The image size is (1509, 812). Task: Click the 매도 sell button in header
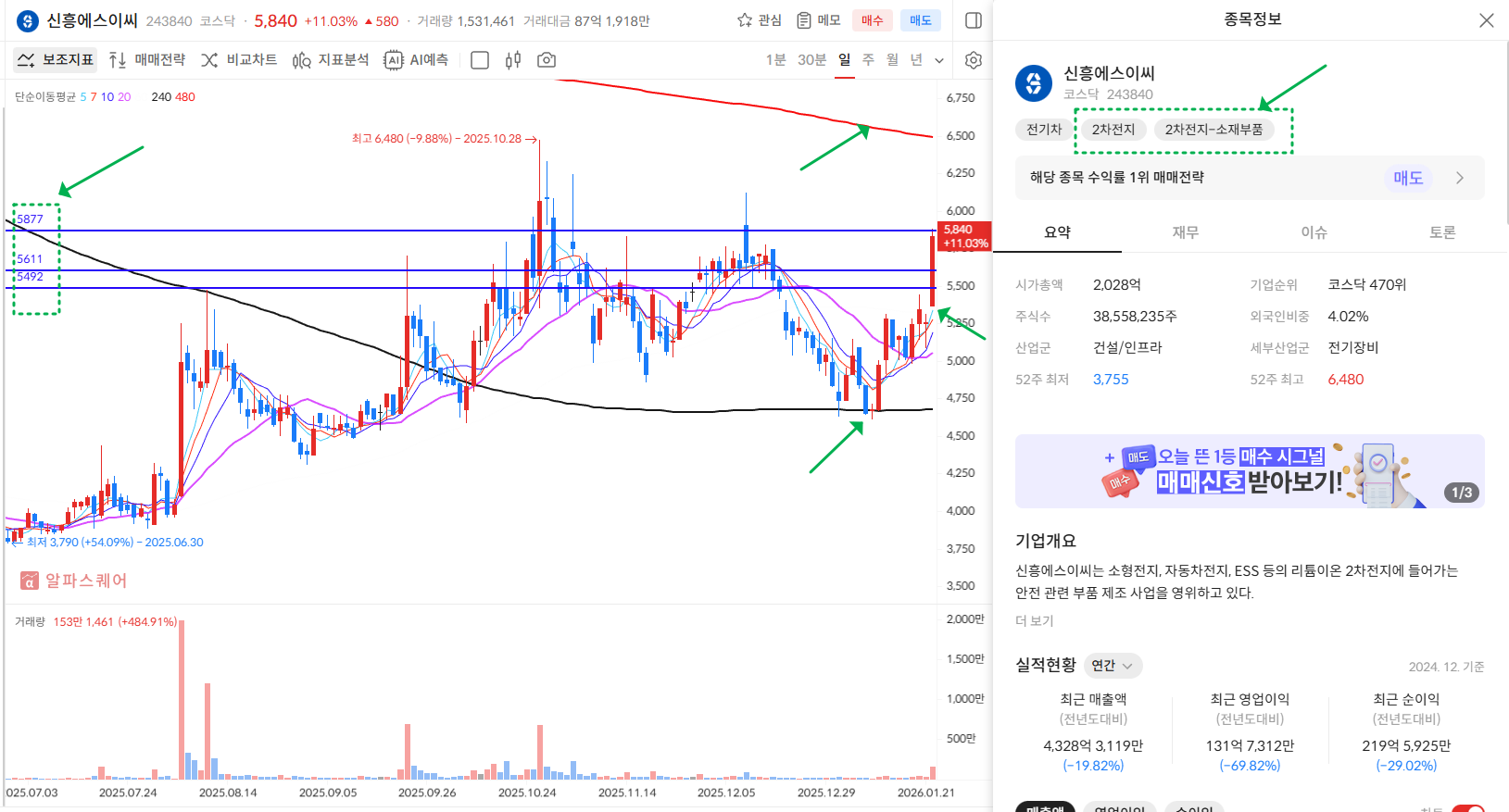pos(921,20)
